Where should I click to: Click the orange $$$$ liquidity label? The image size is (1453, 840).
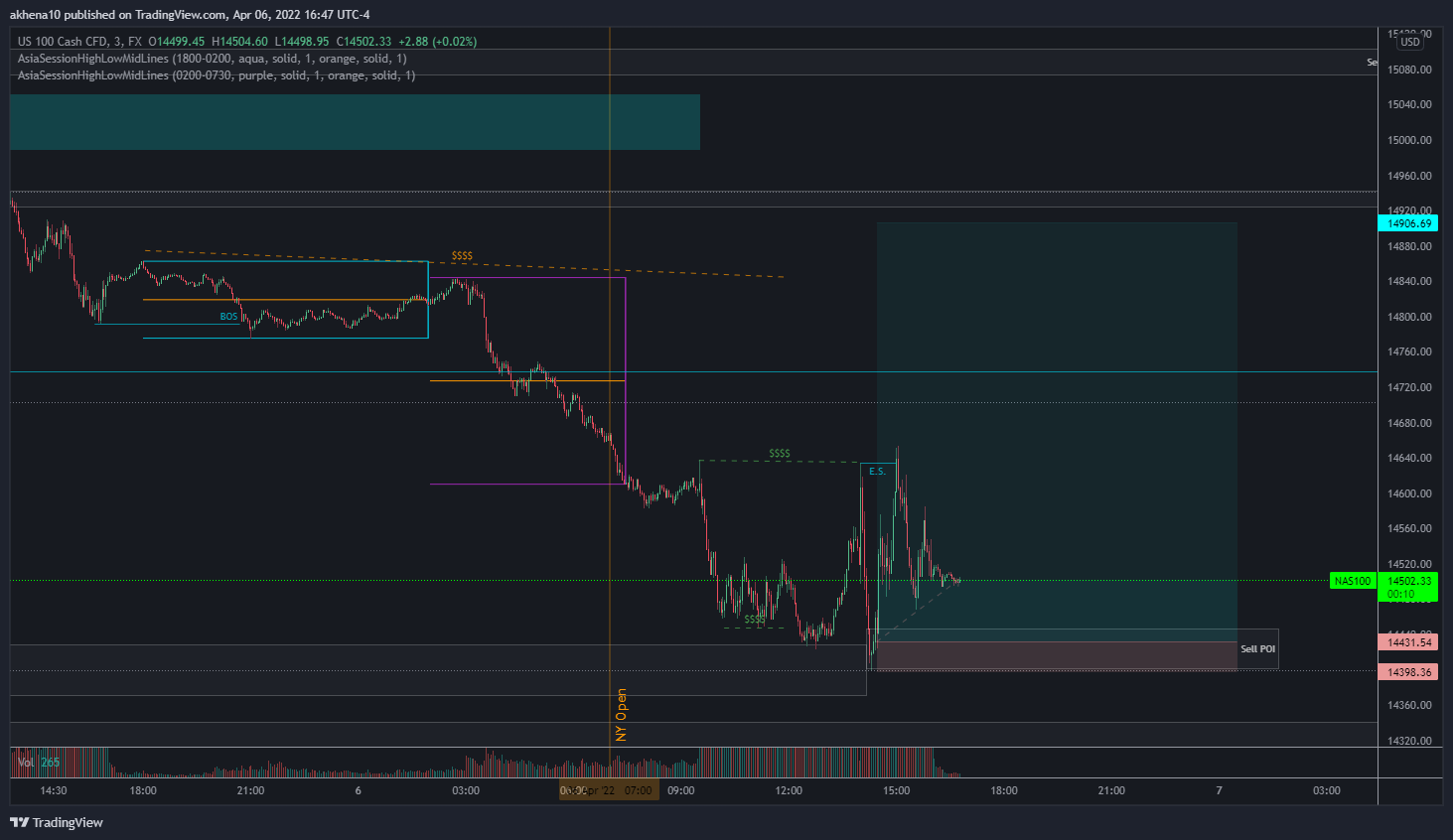coord(462,256)
